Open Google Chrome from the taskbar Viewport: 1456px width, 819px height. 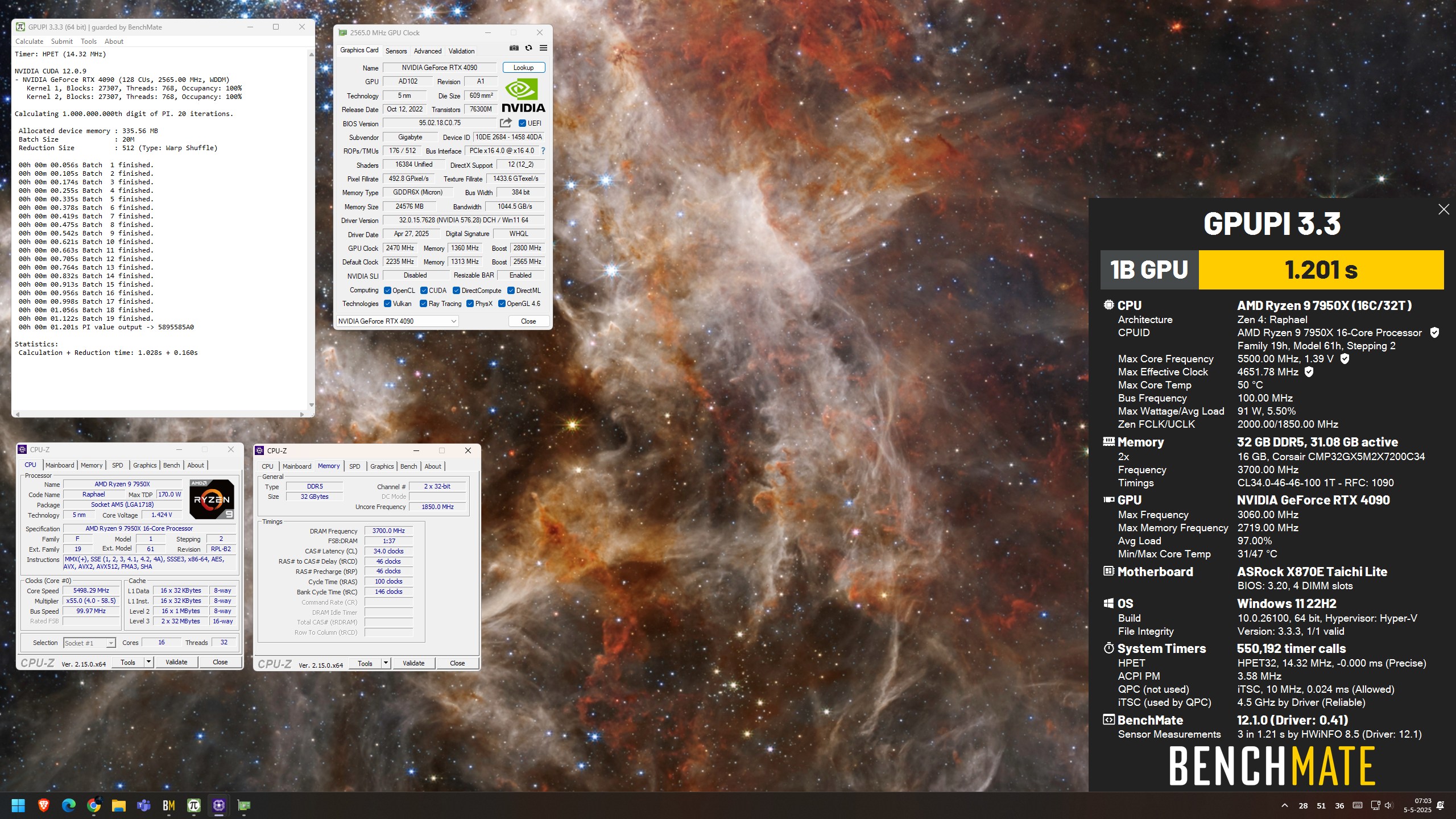[94, 805]
